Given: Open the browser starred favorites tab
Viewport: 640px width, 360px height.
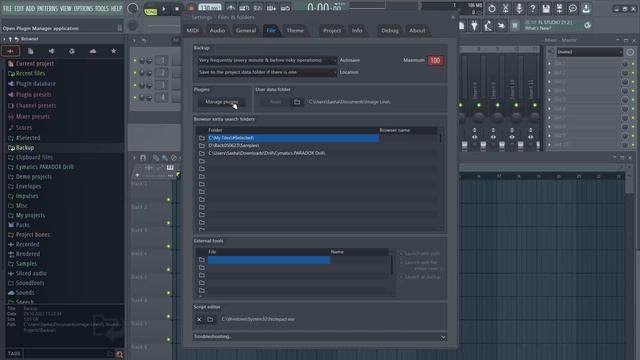Looking at the screenshot, I should click(x=113, y=51).
